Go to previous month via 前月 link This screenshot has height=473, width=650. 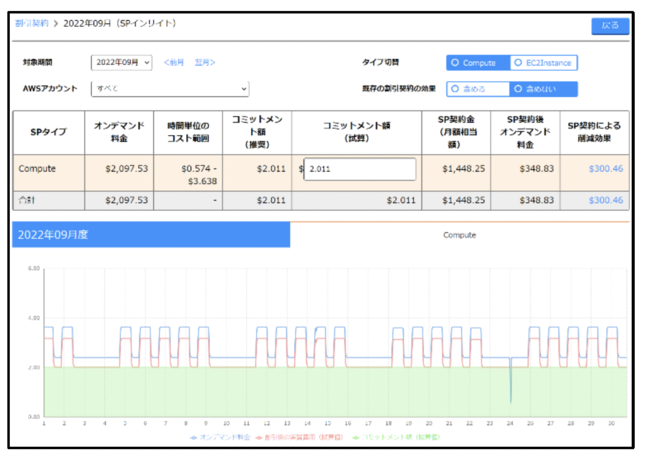(174, 63)
